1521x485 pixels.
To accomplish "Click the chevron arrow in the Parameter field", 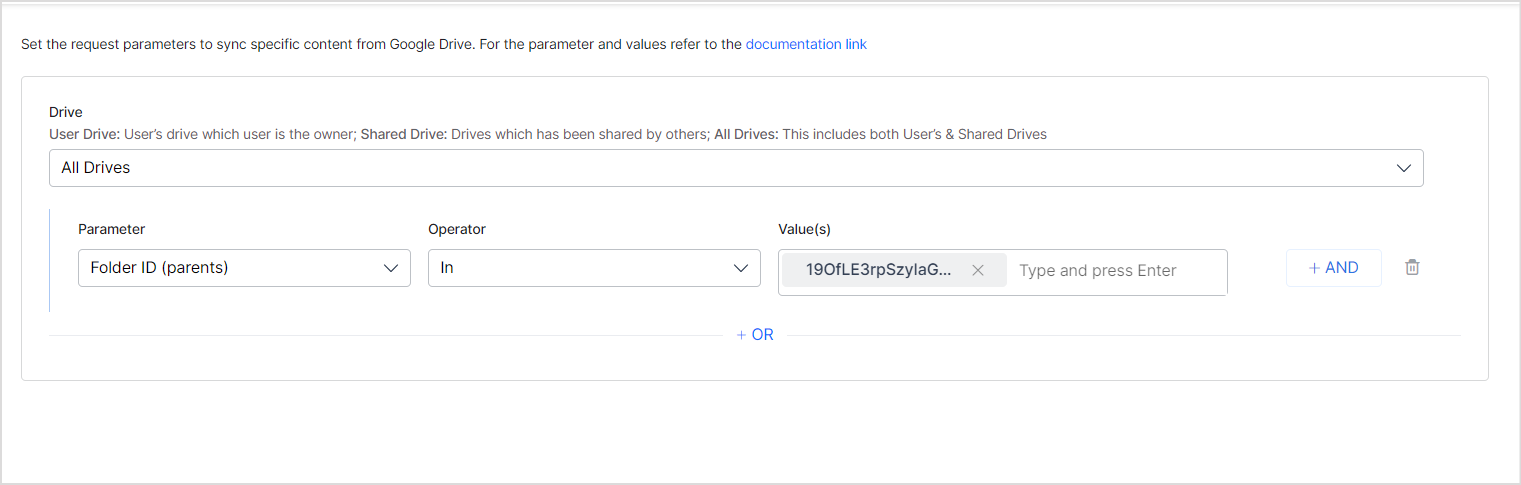I will pyautogui.click(x=391, y=268).
